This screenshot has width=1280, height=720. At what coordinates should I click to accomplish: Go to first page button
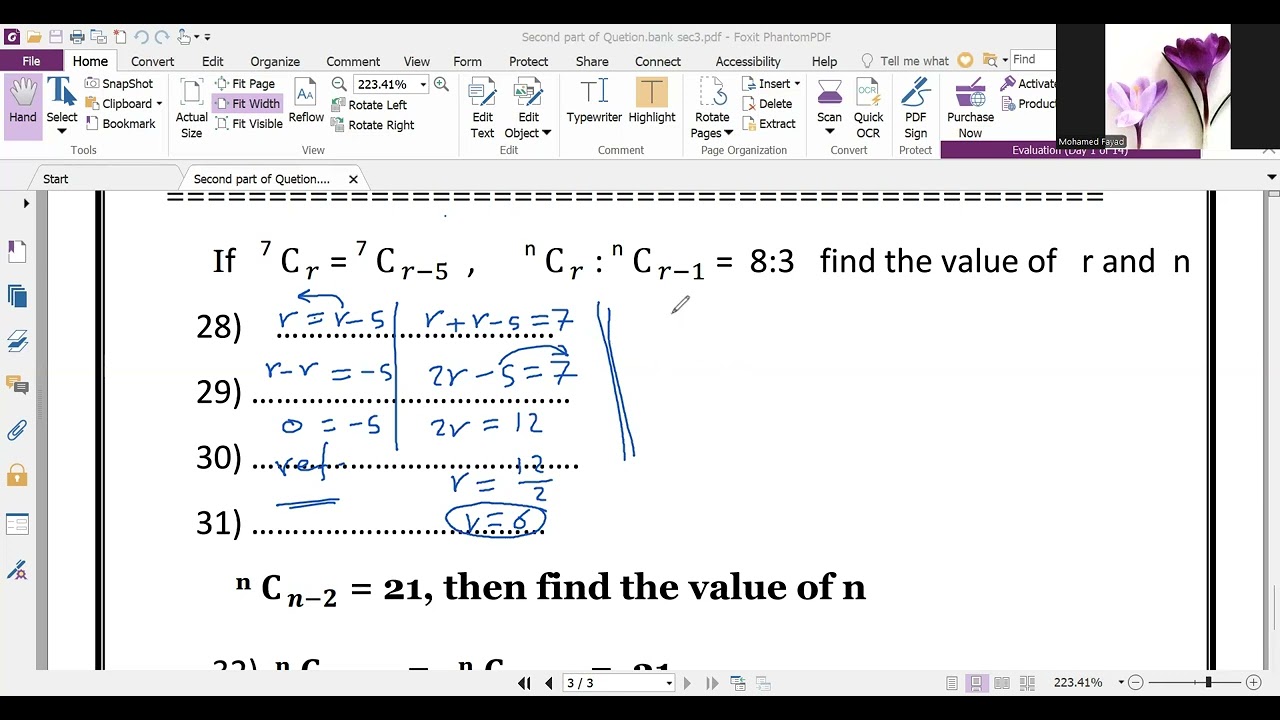[x=524, y=683]
